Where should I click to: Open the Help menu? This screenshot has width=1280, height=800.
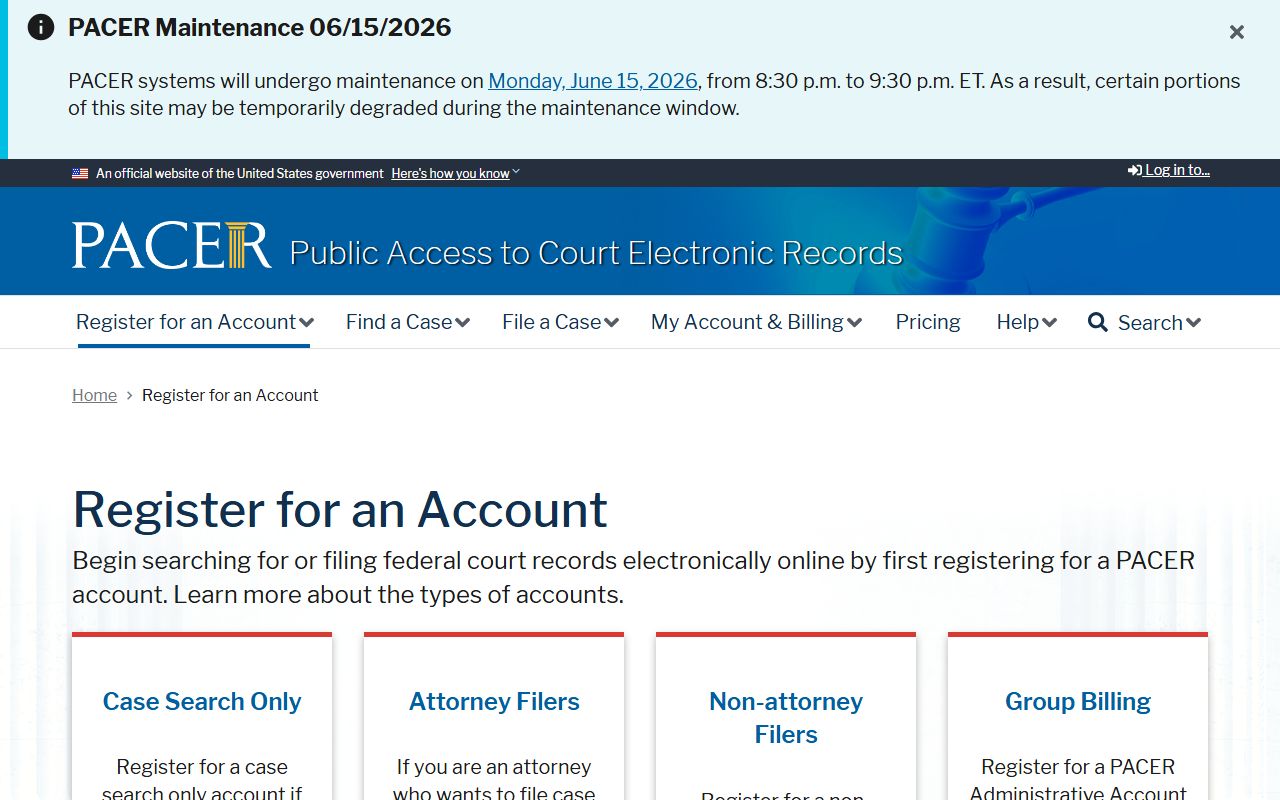click(1026, 322)
